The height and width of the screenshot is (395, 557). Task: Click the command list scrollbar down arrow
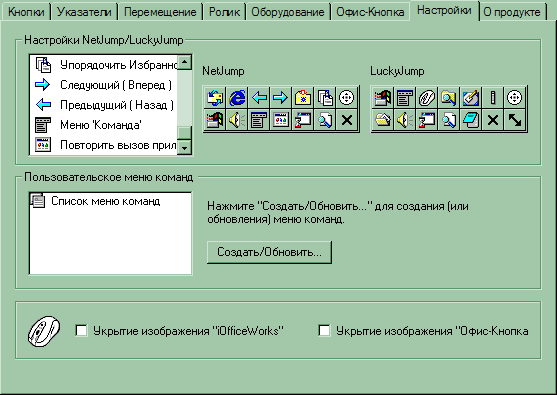click(184, 147)
